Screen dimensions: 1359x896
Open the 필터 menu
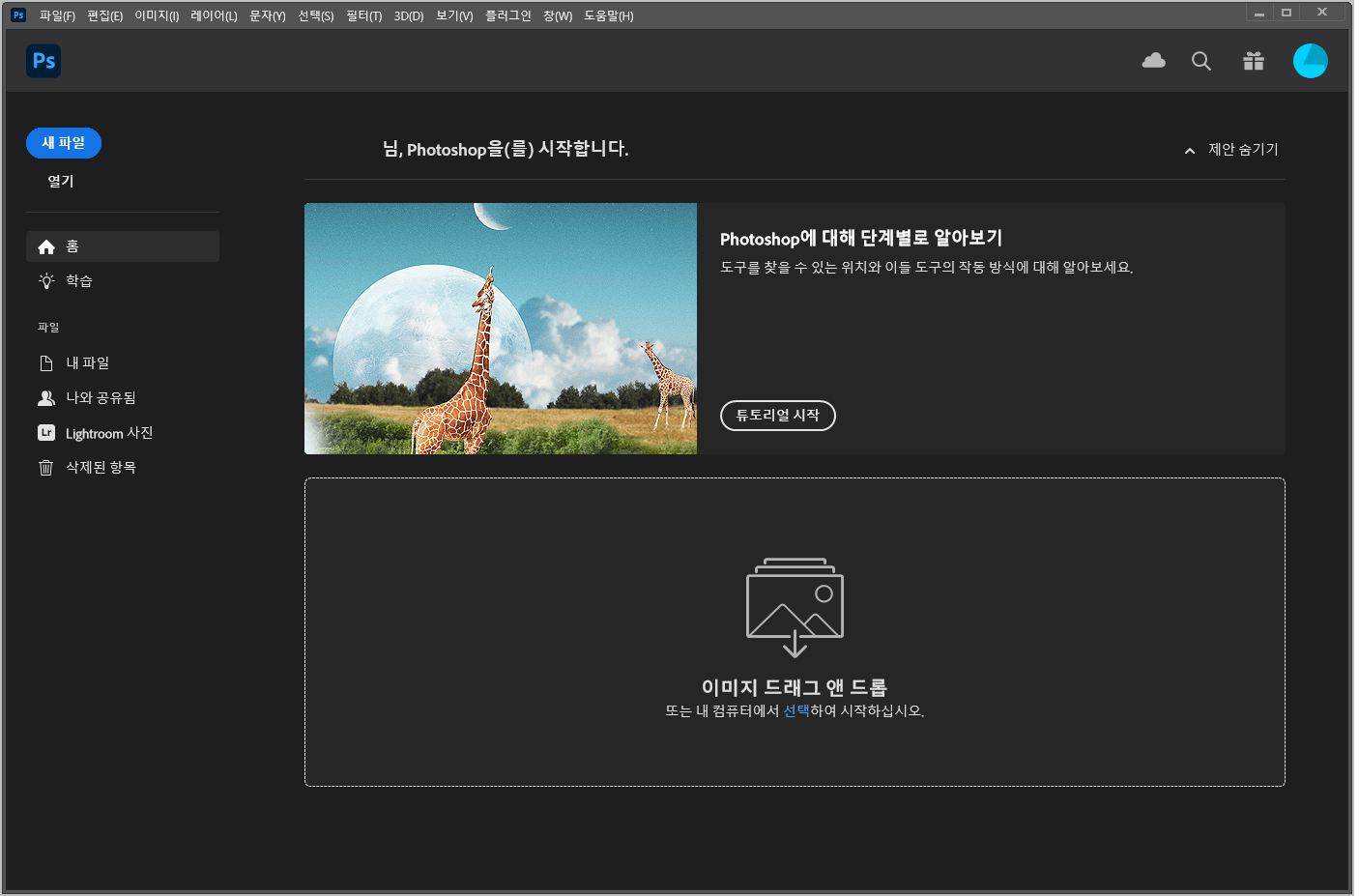tap(362, 15)
